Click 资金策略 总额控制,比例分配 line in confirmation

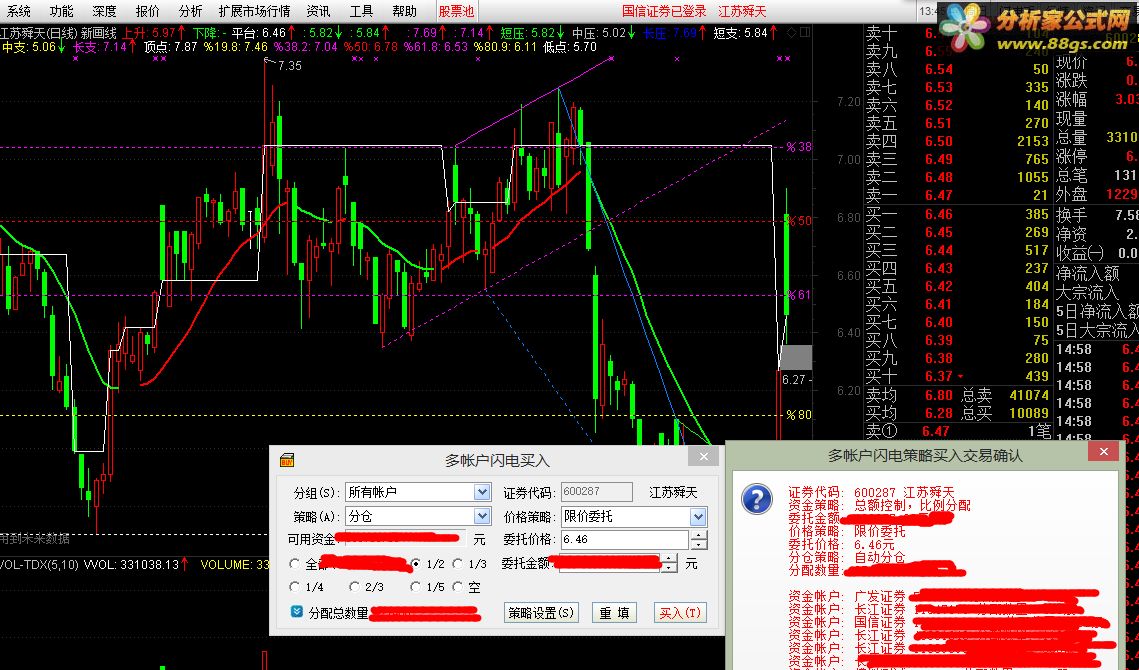[x=879, y=505]
